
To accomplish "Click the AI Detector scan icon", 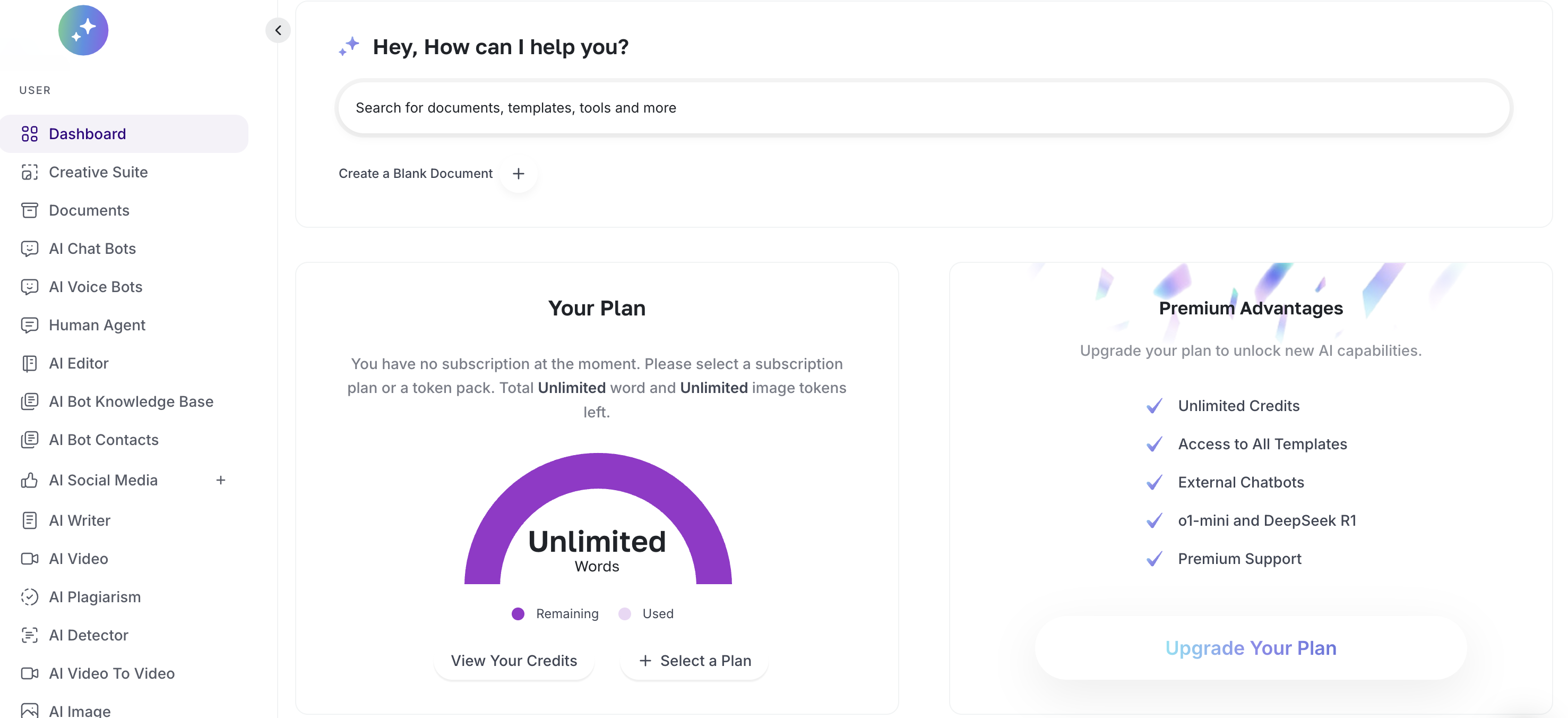I will [29, 635].
